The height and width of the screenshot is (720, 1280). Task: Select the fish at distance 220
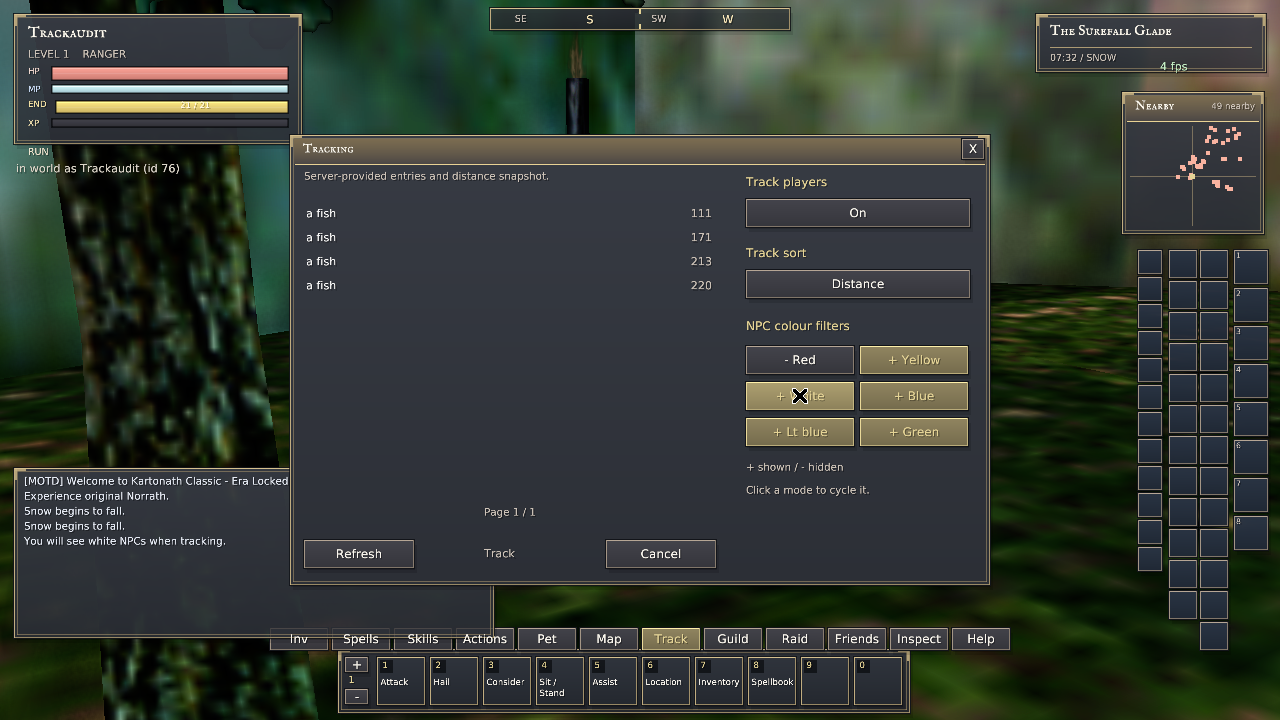point(509,285)
